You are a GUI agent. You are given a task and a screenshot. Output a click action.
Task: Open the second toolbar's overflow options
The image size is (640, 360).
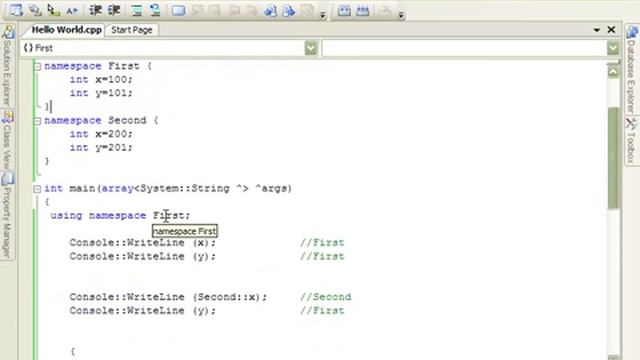pos(401,15)
